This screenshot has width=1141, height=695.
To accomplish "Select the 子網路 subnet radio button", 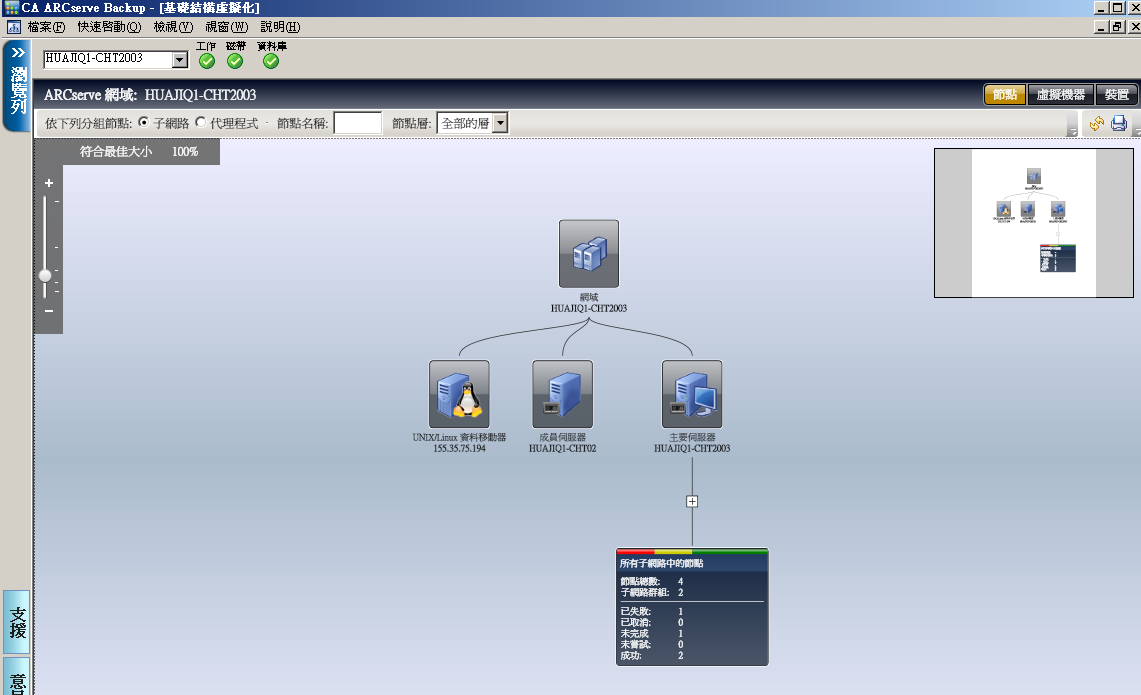I will (144, 123).
